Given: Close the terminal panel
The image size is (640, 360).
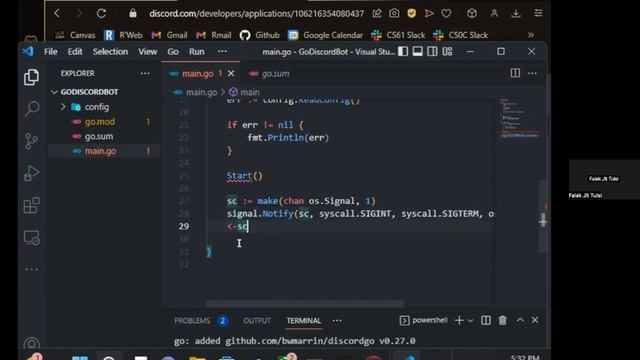Looking at the screenshot, I should (x=535, y=320).
